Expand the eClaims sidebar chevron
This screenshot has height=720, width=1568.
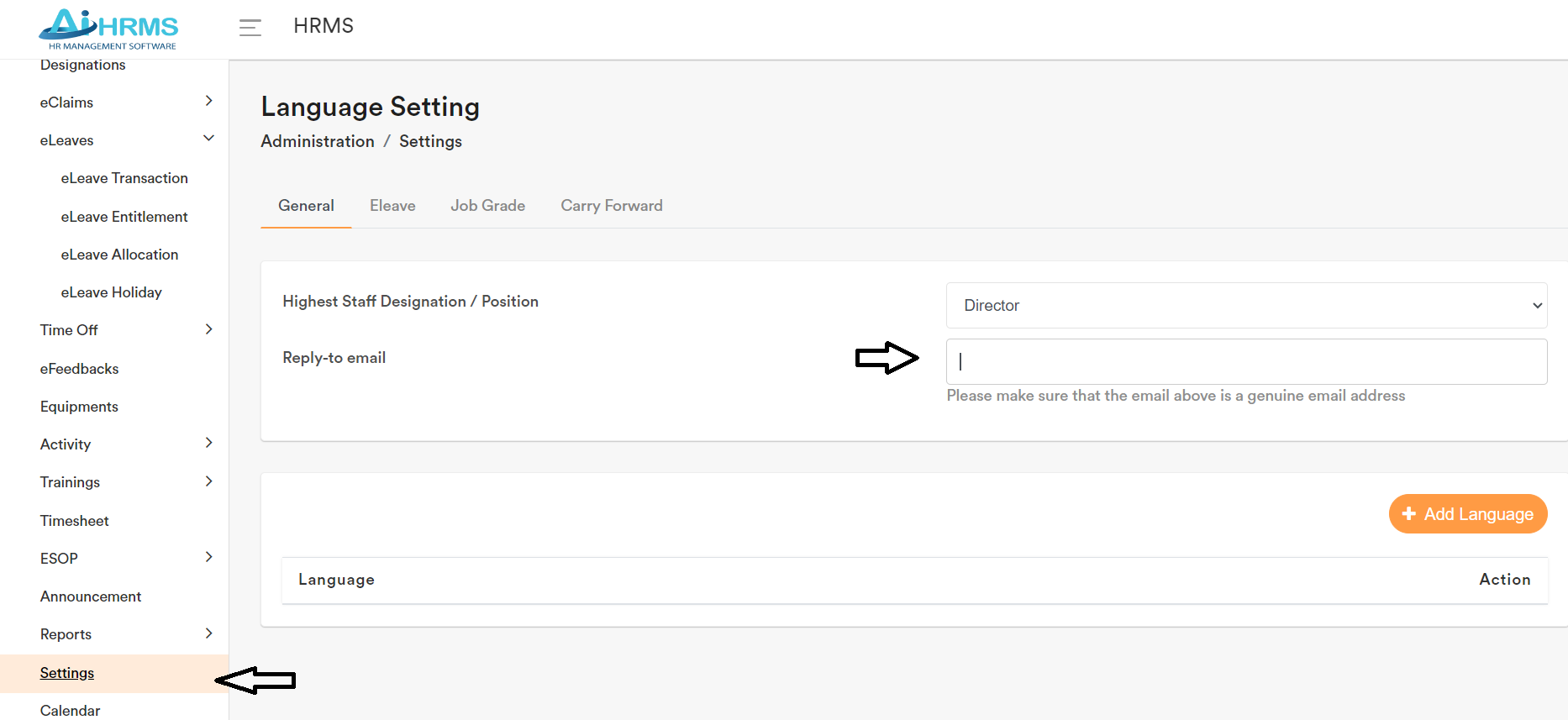pyautogui.click(x=208, y=101)
